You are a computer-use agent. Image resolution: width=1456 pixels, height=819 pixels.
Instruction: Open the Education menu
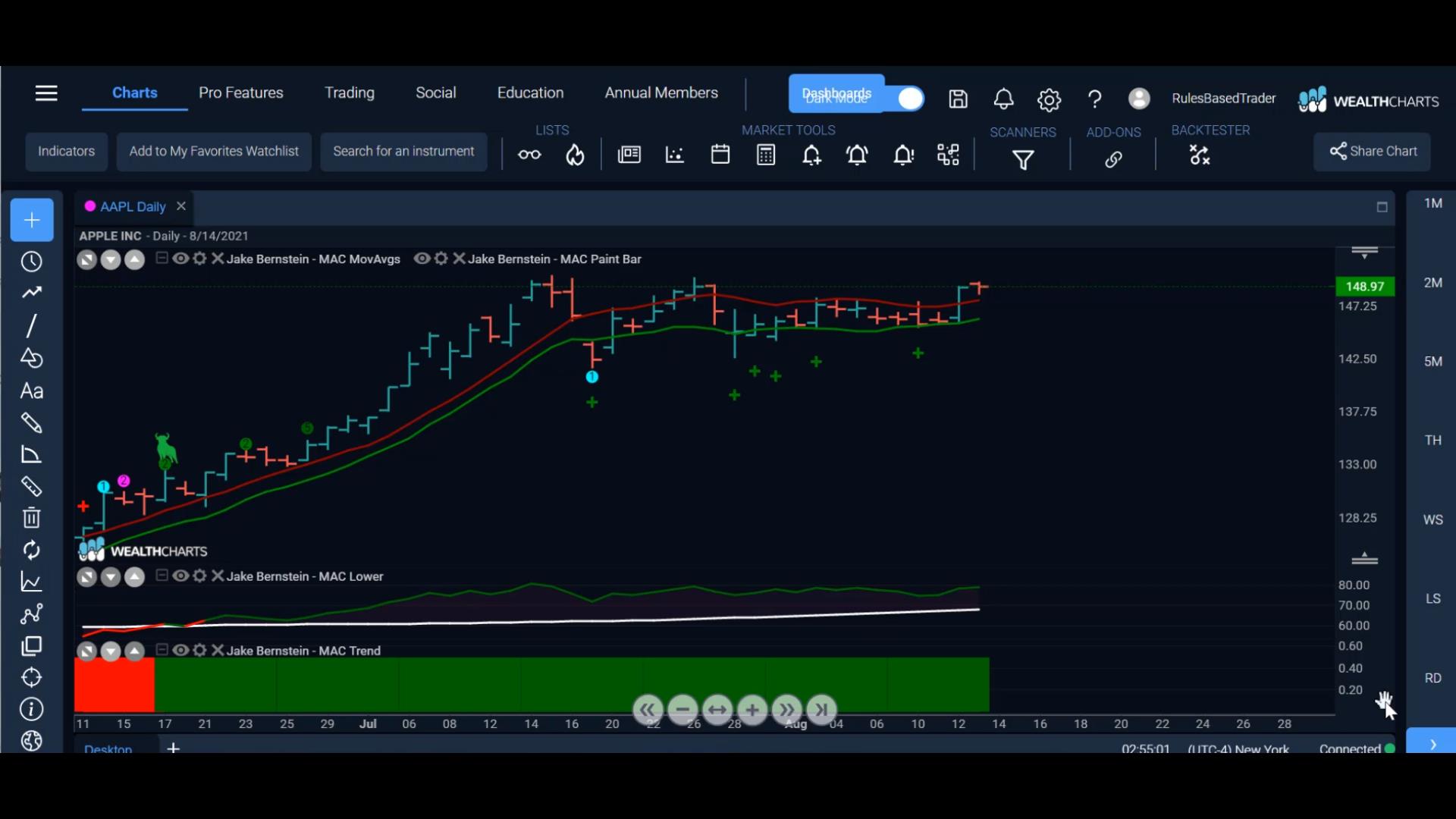coord(530,93)
